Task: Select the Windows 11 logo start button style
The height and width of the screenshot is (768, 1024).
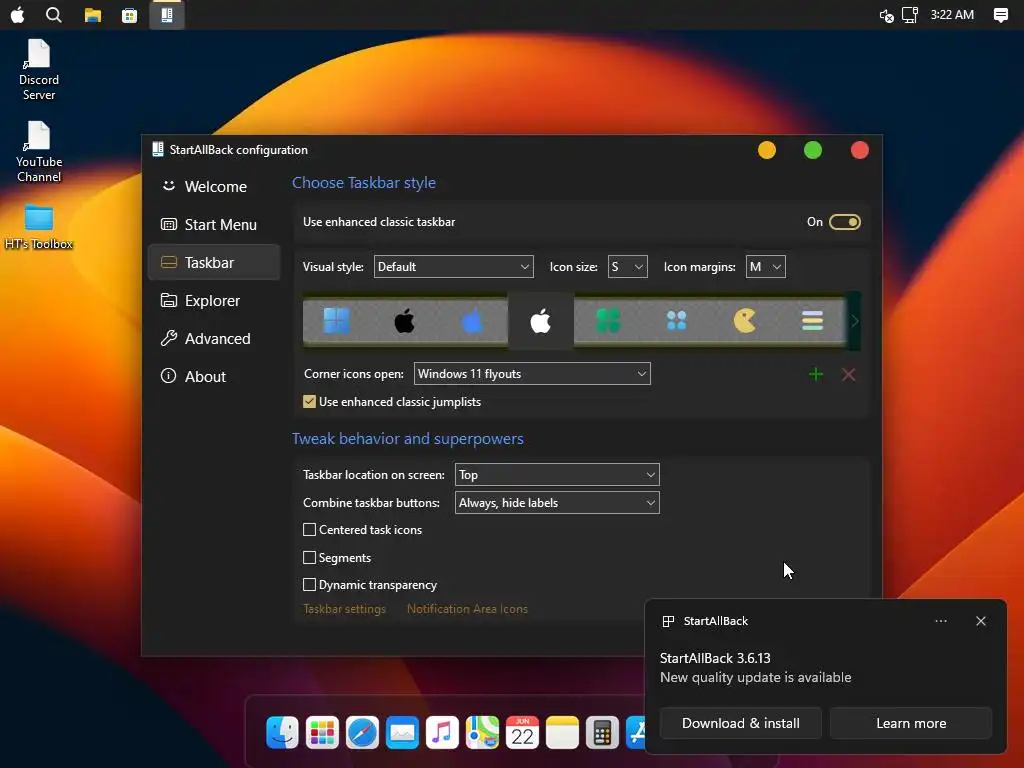Action: click(x=337, y=321)
